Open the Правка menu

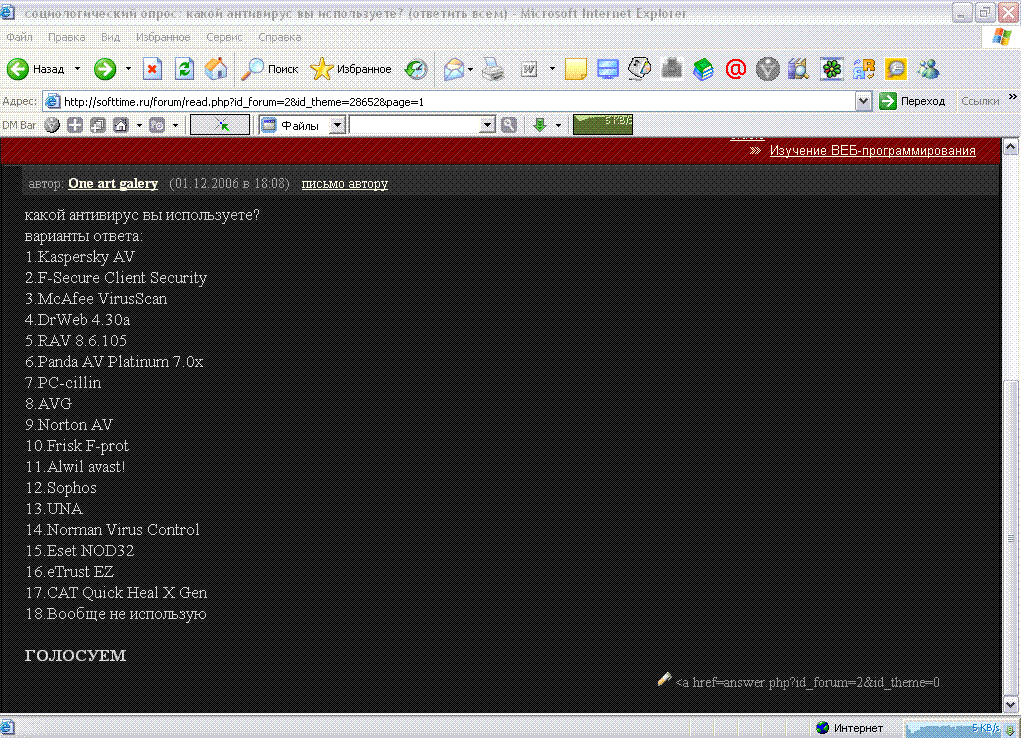[67, 37]
